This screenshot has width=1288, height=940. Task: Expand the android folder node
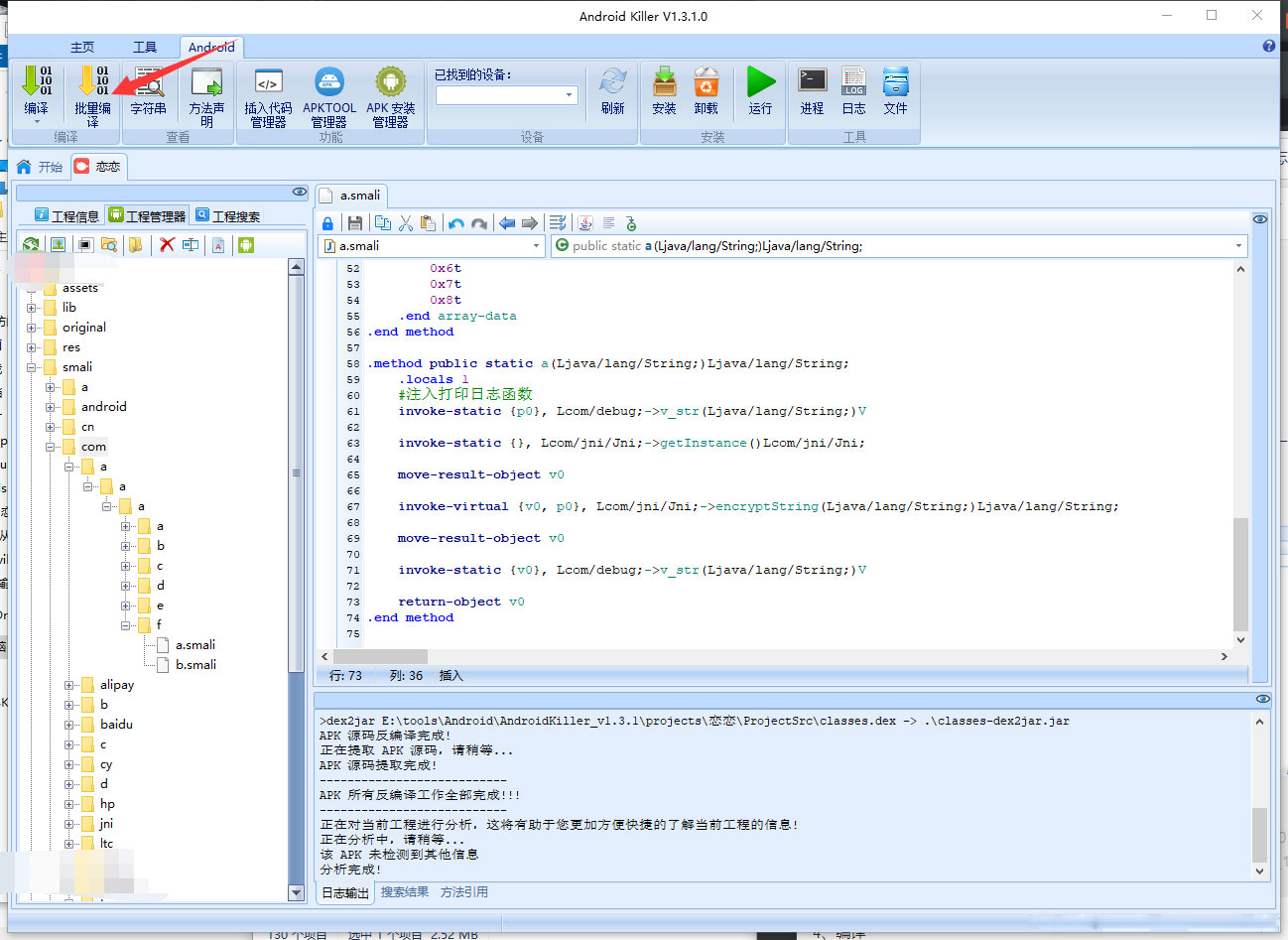[x=51, y=407]
